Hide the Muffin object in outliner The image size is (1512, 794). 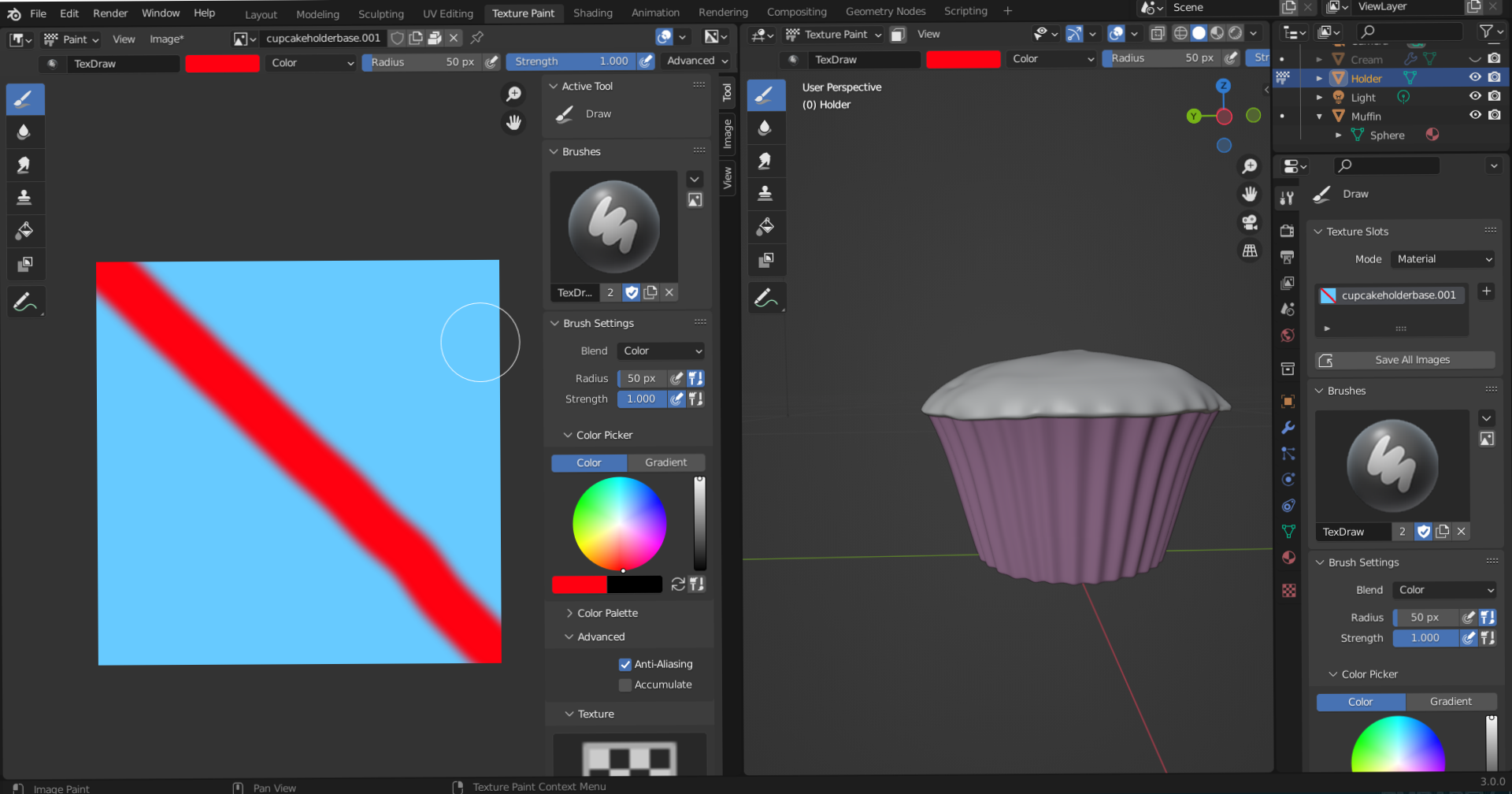click(x=1475, y=115)
